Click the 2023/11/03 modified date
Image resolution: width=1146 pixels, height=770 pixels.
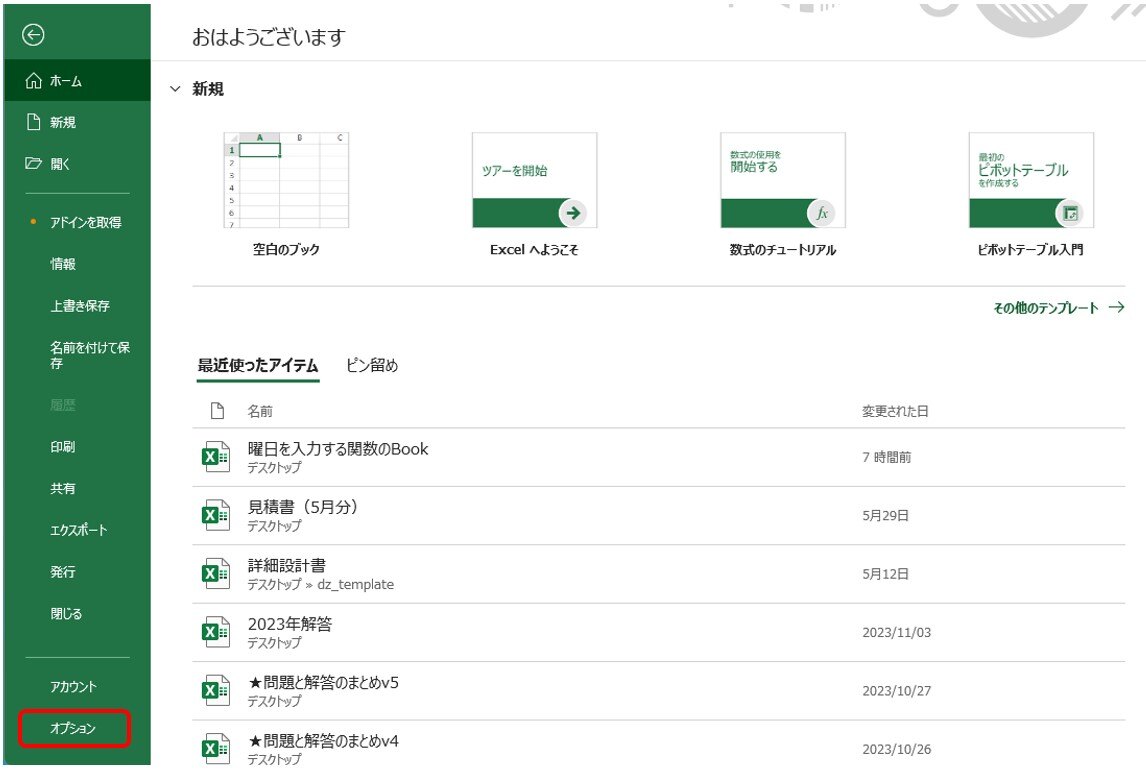coord(897,633)
